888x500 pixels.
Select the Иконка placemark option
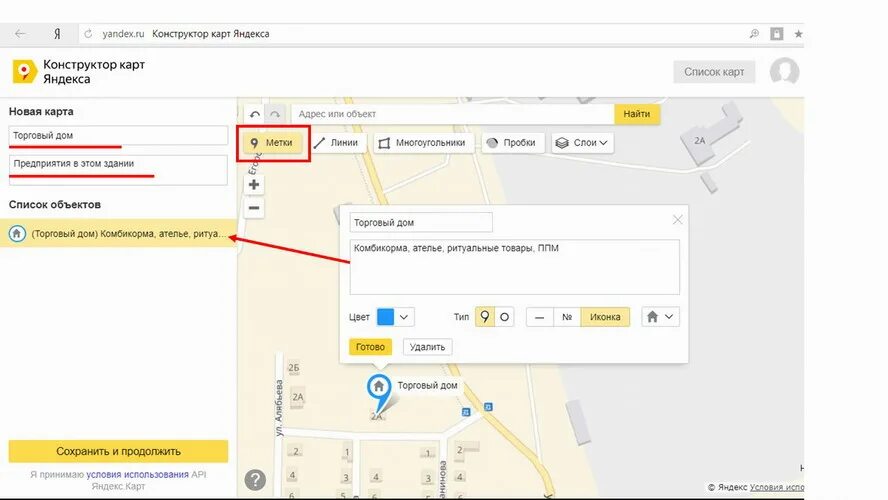point(605,317)
